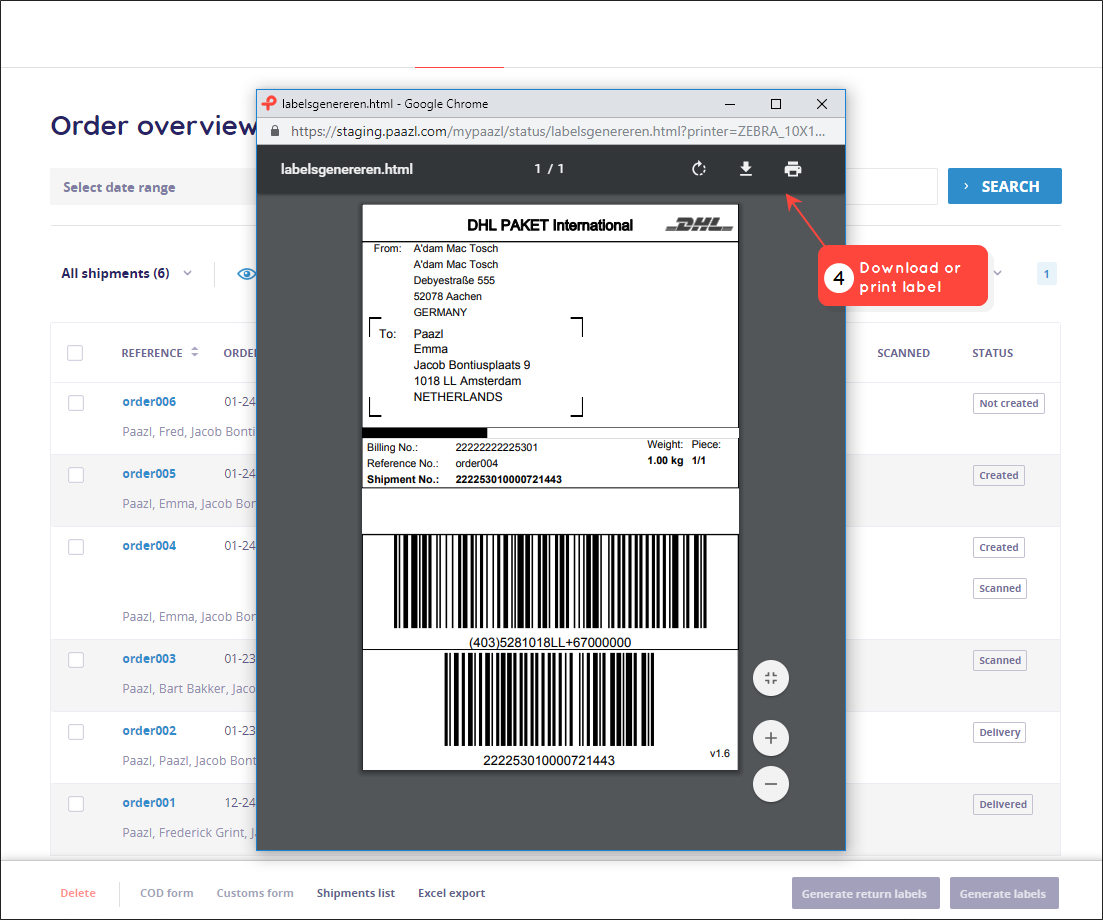Choose Excel export in the bottom bar
This screenshot has height=920, width=1103.
[x=452, y=893]
